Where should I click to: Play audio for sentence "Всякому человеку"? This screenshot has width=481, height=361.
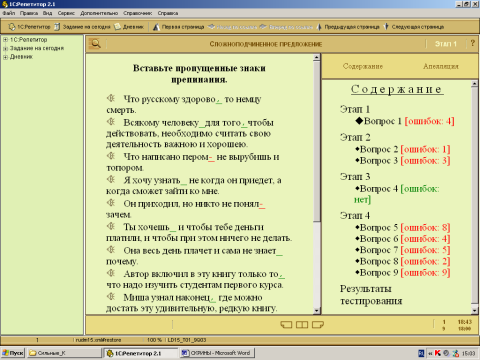[x=111, y=122]
